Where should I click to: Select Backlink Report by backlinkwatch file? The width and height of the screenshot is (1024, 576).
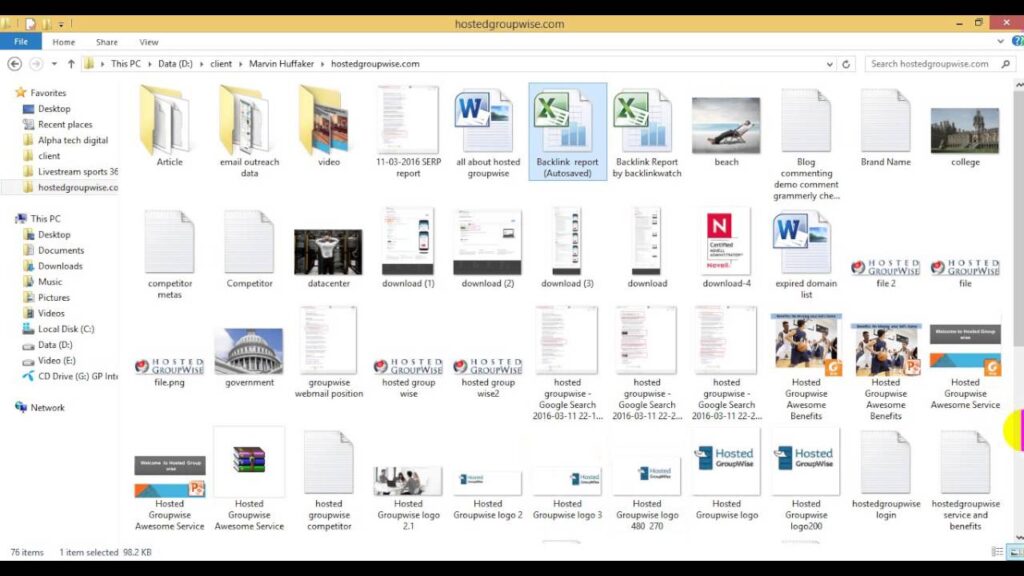click(x=647, y=132)
